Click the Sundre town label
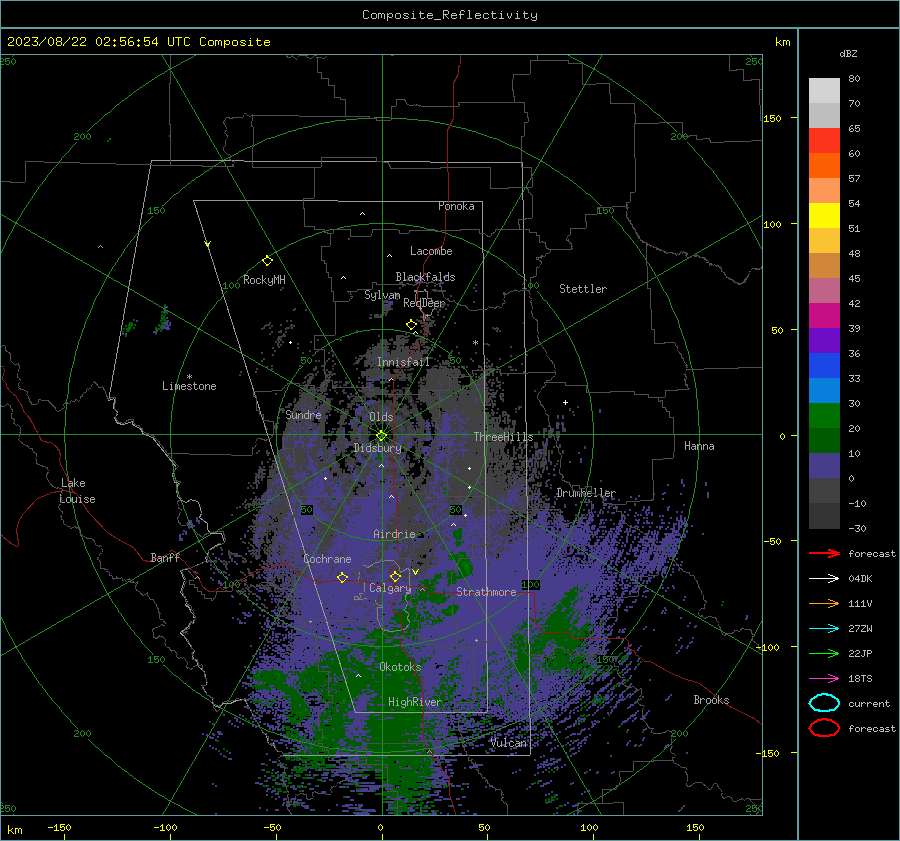Screen dimensions: 900x841 (x=303, y=414)
